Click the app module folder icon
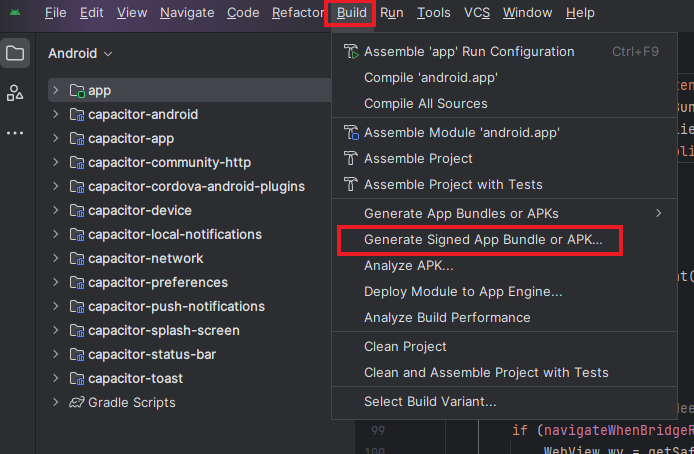 tap(77, 91)
